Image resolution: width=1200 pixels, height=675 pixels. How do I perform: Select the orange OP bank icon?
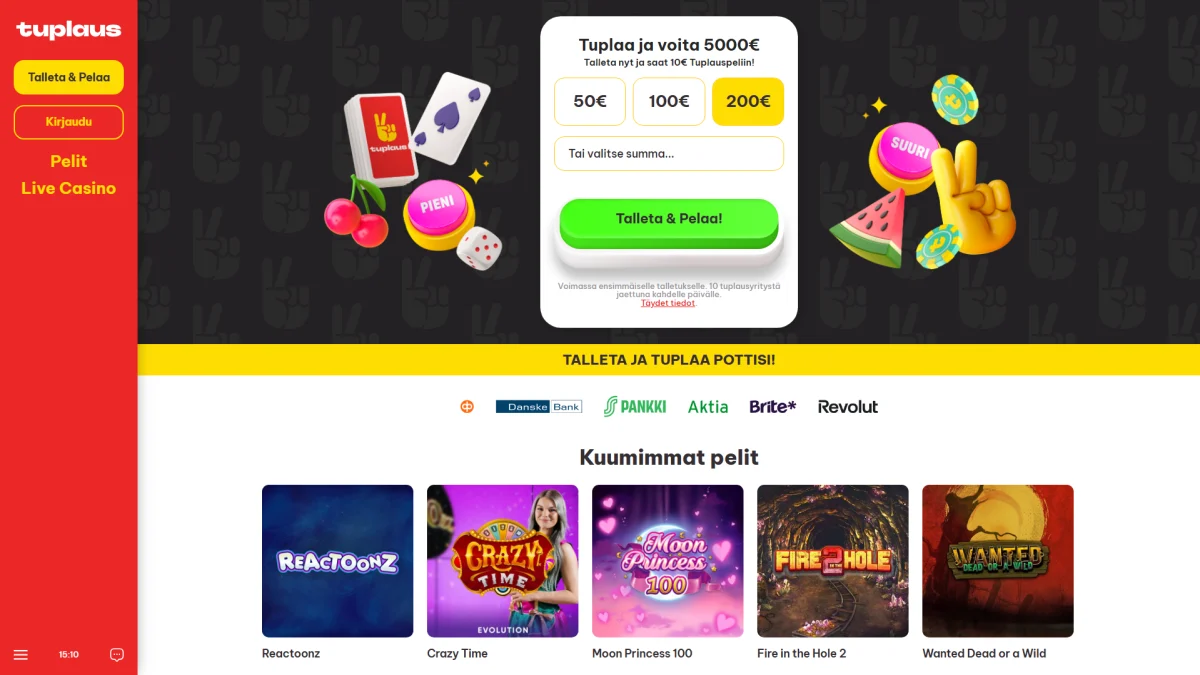467,406
